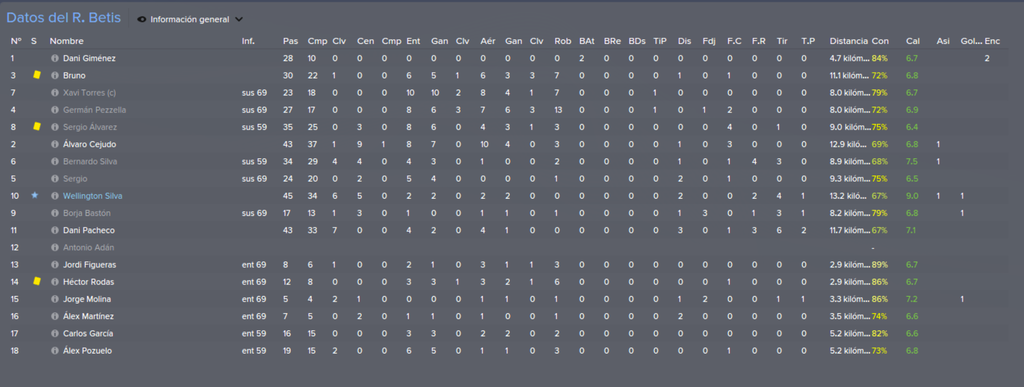Screen dimensions: 1024x387
Task: Open Wellington Silva player profile
Action: click(x=93, y=196)
